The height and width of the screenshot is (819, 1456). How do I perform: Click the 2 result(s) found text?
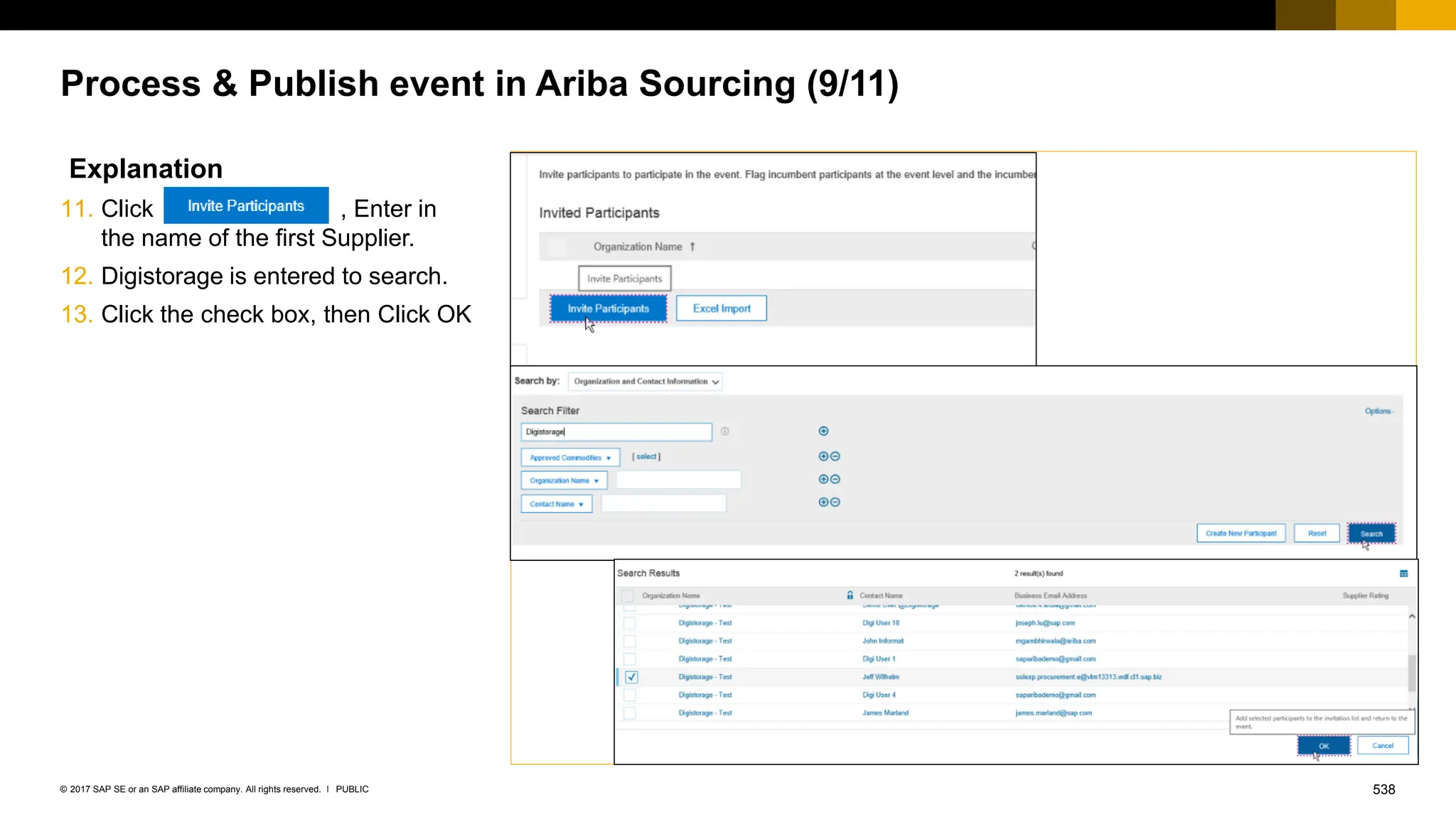1039,574
